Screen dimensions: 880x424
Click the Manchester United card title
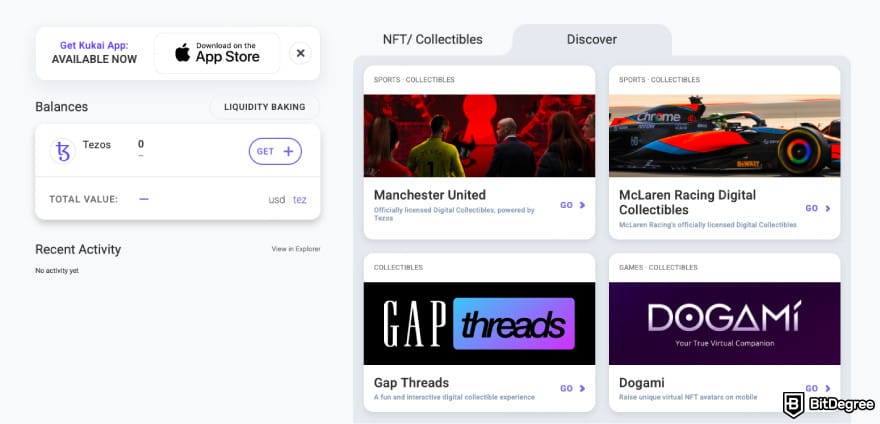click(x=430, y=195)
